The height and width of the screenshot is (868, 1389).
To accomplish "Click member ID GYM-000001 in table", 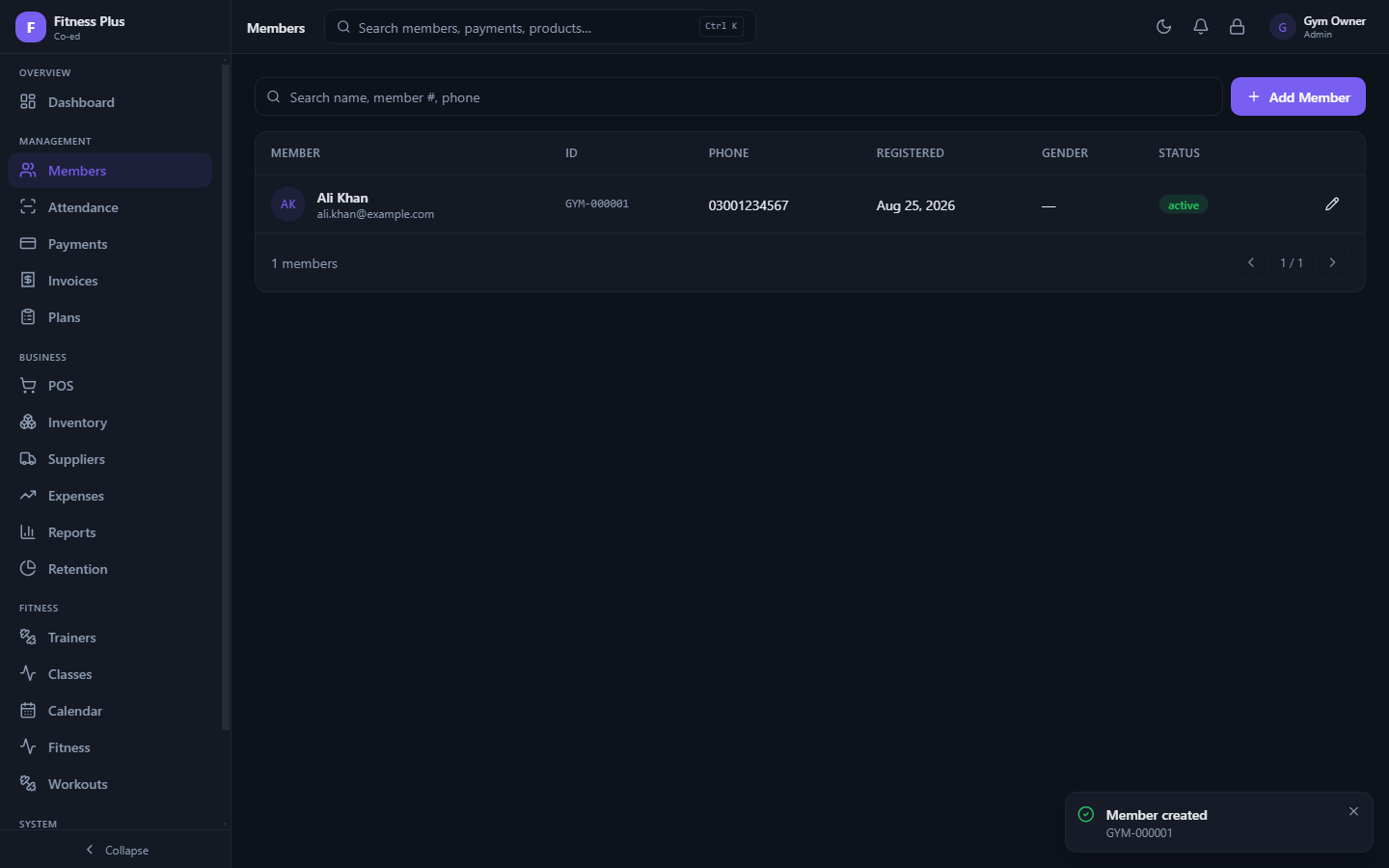I will [597, 204].
